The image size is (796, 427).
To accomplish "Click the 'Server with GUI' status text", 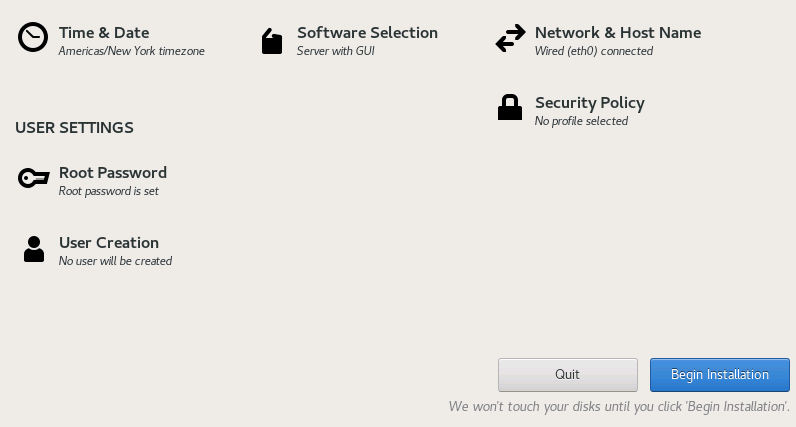I will pyautogui.click(x=335, y=51).
